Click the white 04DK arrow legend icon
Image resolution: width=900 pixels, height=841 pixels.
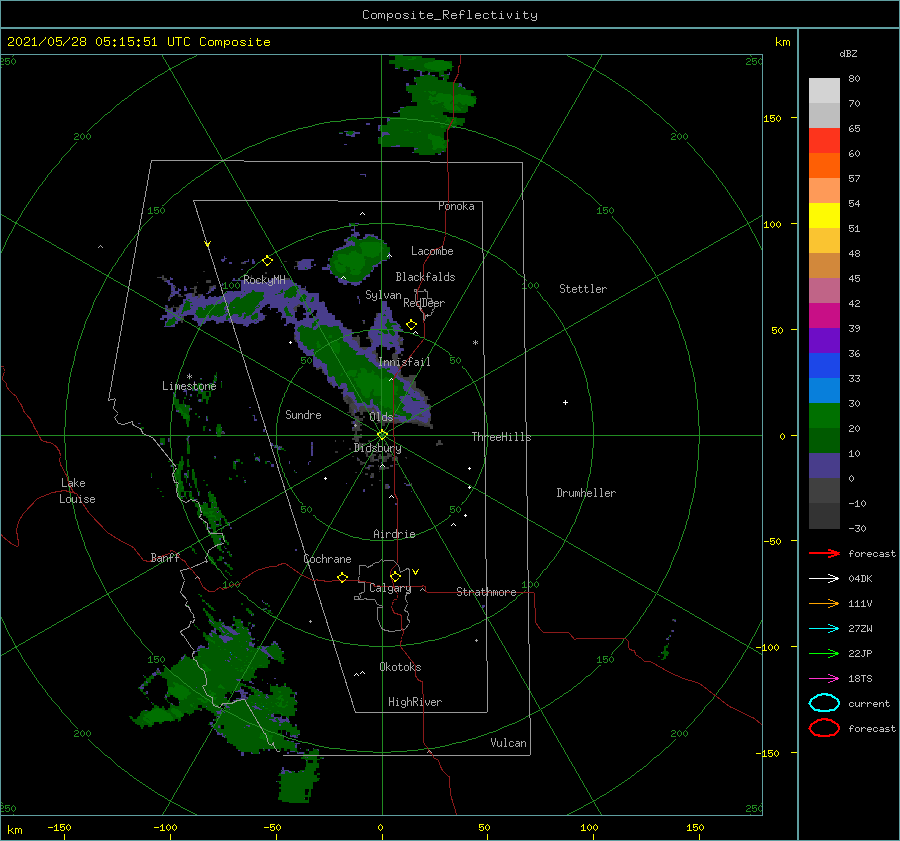click(x=824, y=579)
